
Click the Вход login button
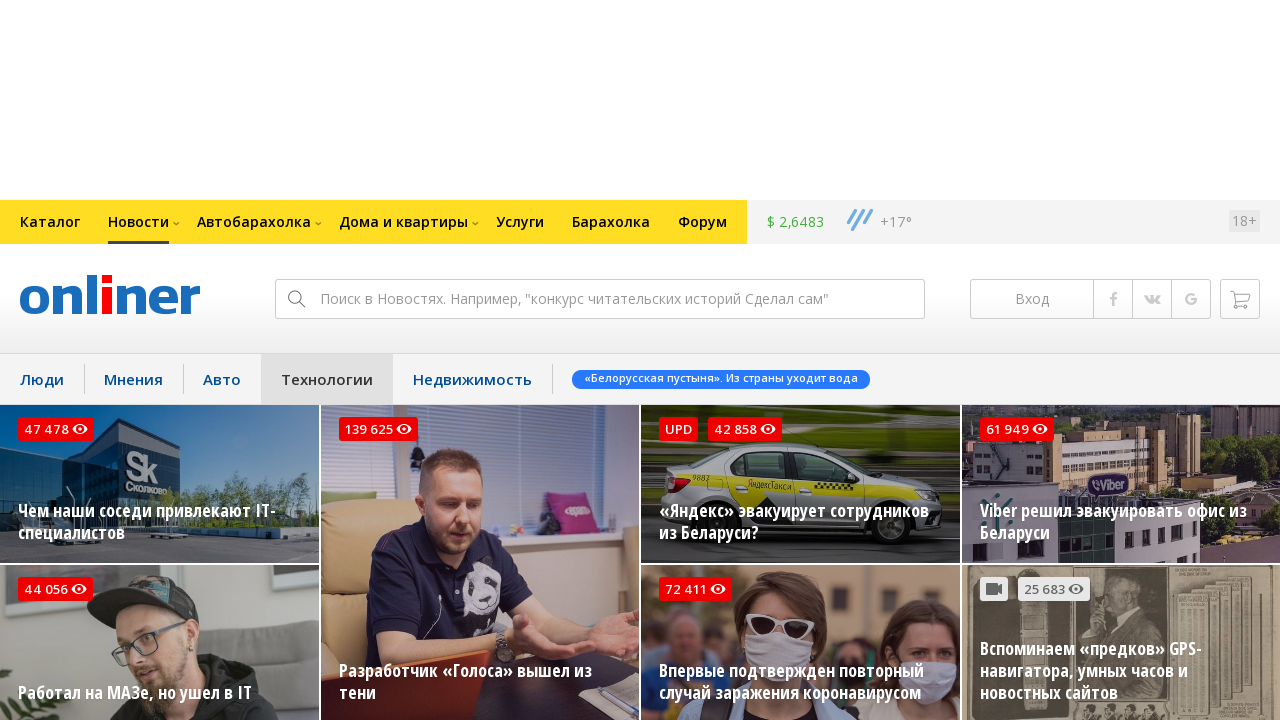pos(1032,299)
